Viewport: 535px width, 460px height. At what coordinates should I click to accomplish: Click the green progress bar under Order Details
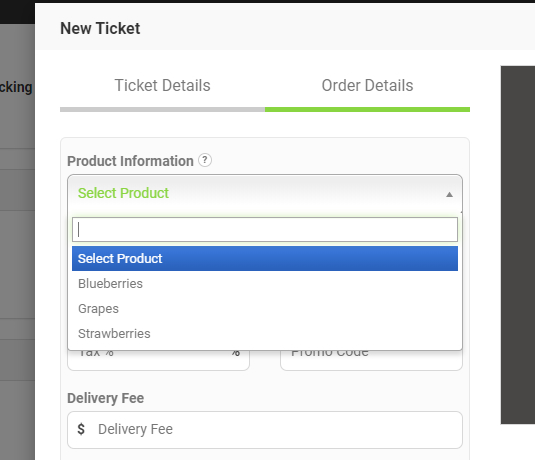pyautogui.click(x=367, y=110)
